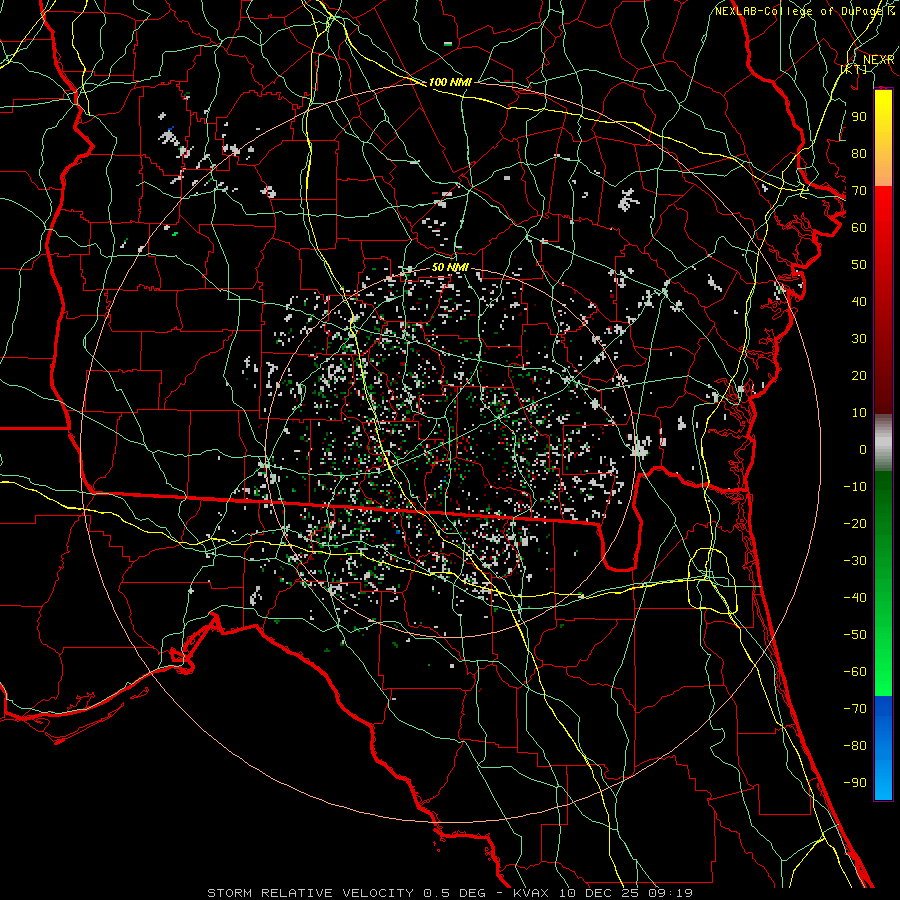Click the '-50' value on the velocity scale

point(855,635)
